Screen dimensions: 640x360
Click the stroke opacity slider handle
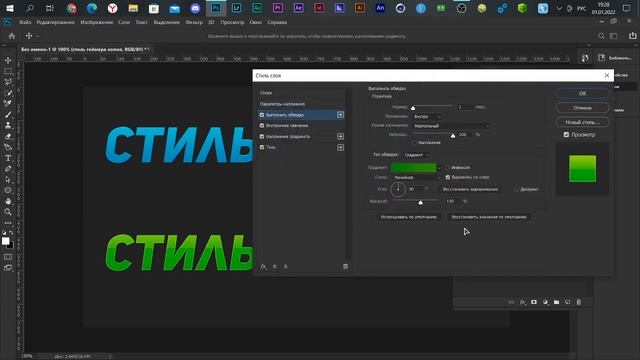pyautogui.click(x=453, y=136)
